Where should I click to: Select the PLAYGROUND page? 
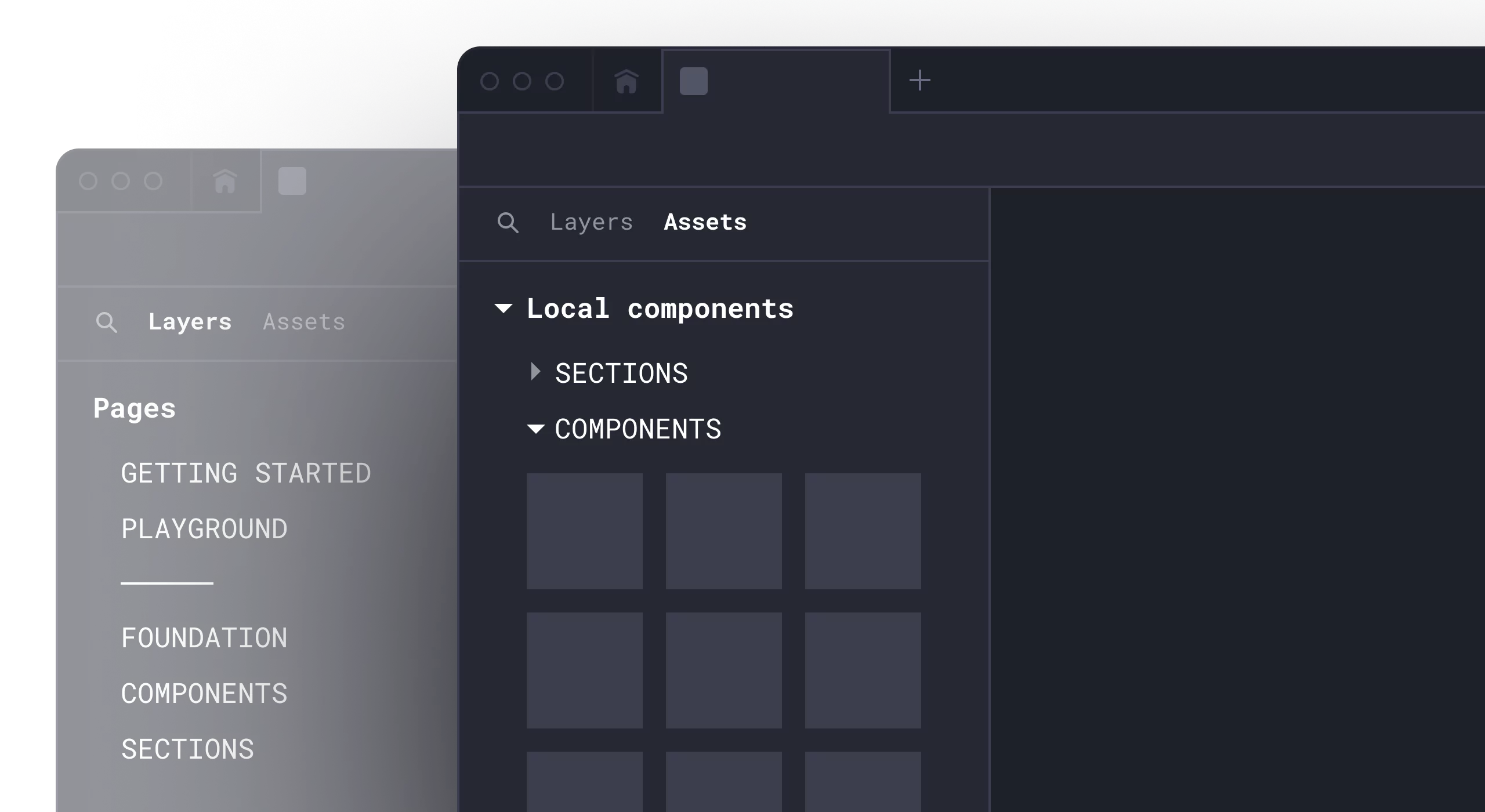(204, 528)
